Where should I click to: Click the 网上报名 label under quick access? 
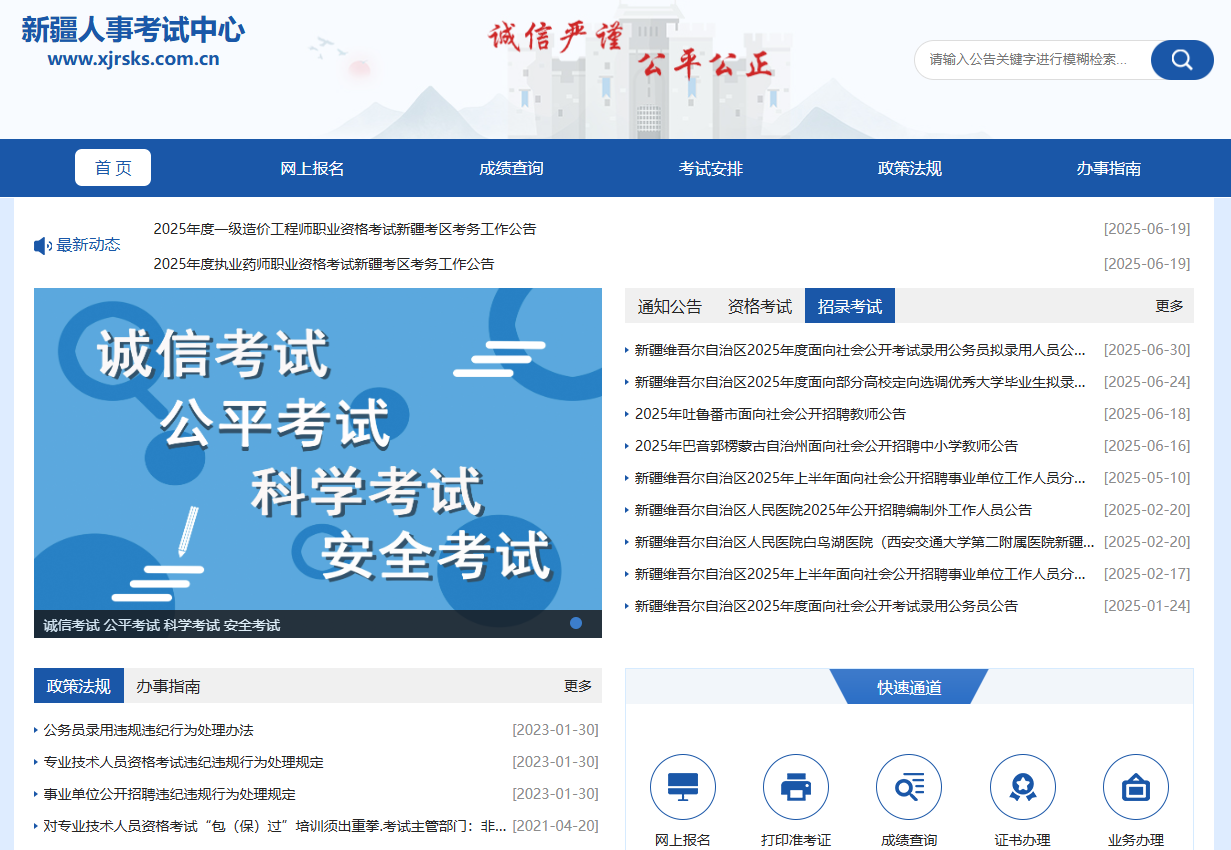point(683,840)
